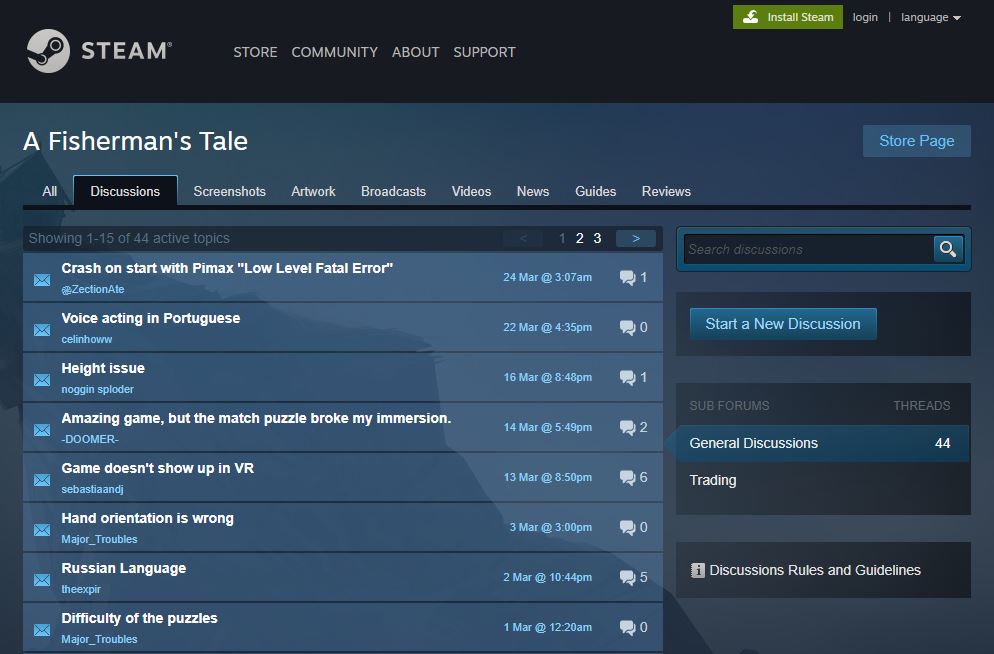
Task: Click envelope icon beside Difficulty of the puzzles
Action: (x=42, y=630)
